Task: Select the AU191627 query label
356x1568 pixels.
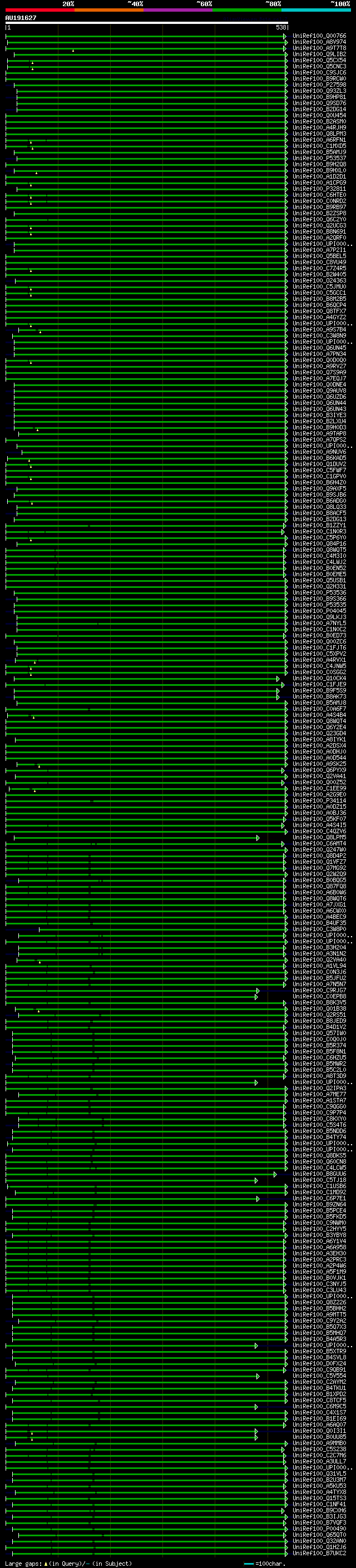Action: point(21,18)
